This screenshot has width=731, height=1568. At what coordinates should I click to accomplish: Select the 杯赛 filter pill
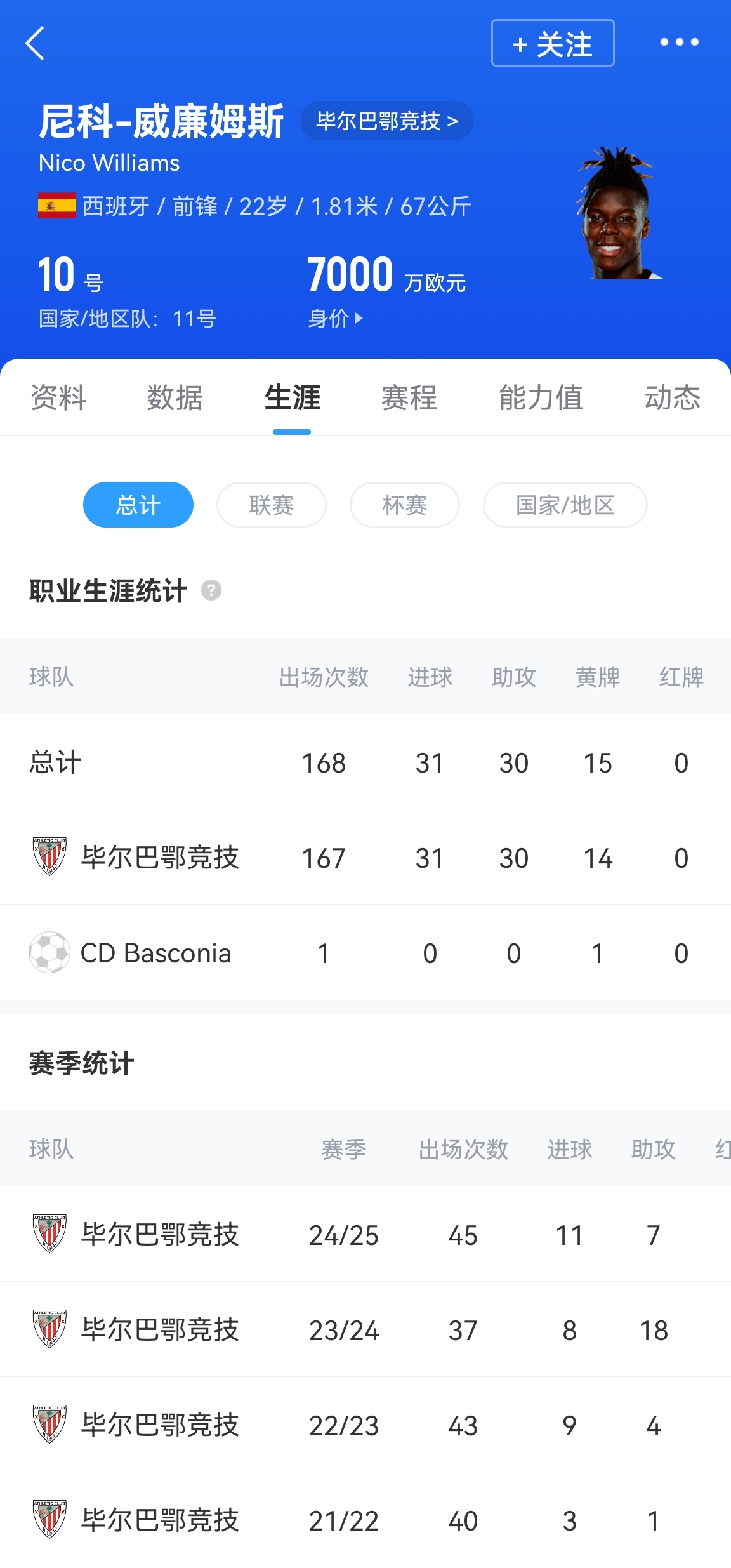tap(404, 505)
